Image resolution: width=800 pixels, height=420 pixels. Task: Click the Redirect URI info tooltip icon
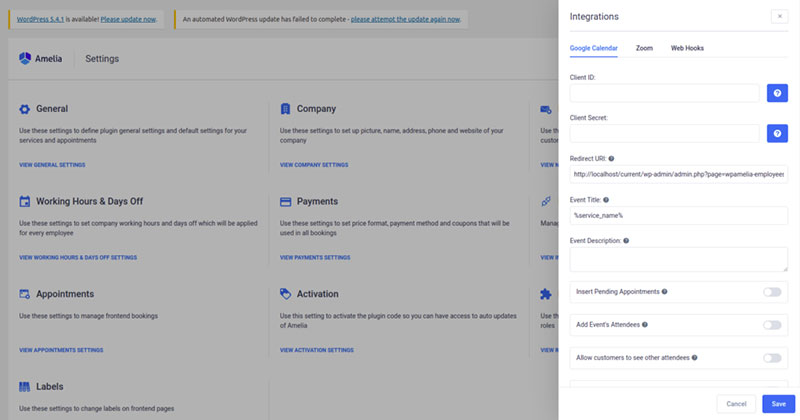[611, 158]
